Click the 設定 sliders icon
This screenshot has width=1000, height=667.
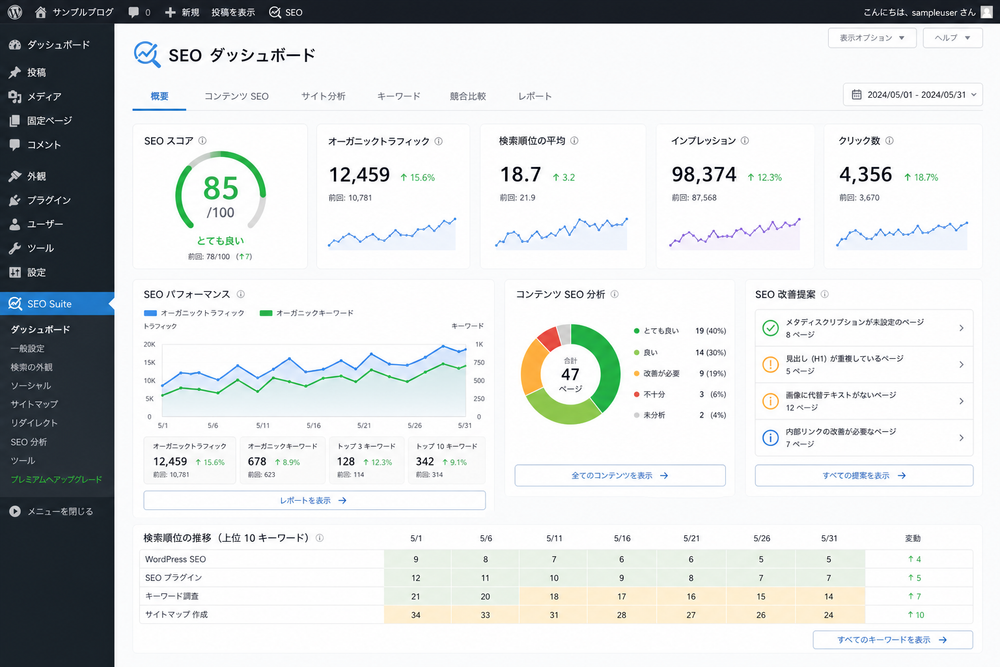(15, 272)
